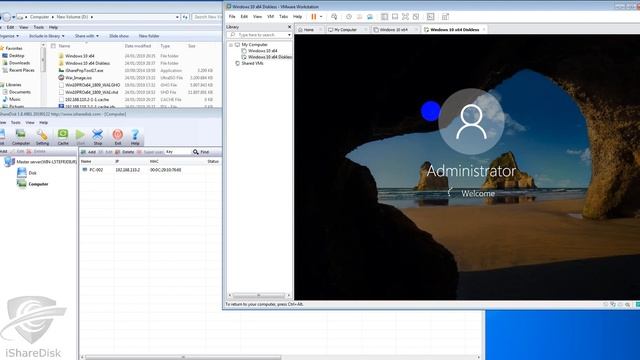This screenshot has height=360, width=640.
Task: Open File menu in VMware Workstation
Action: point(232,17)
